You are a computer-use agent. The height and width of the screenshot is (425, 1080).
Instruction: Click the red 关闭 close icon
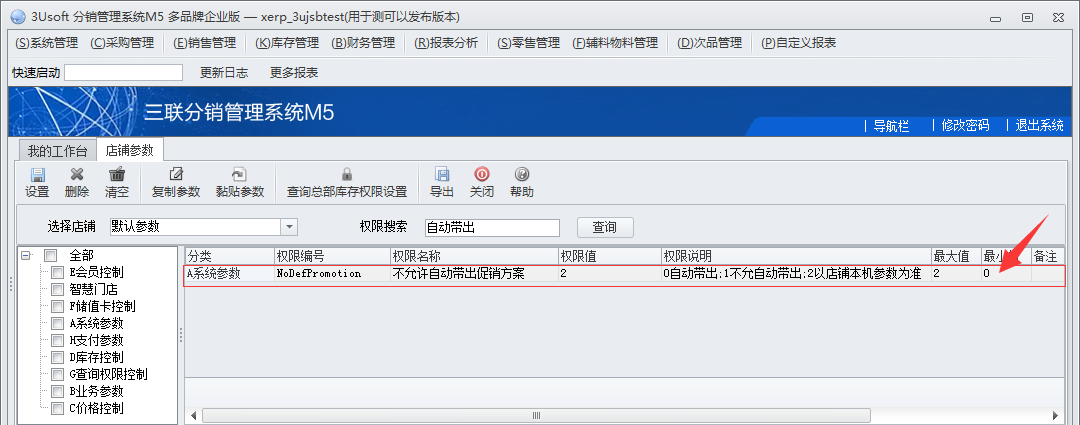point(482,175)
